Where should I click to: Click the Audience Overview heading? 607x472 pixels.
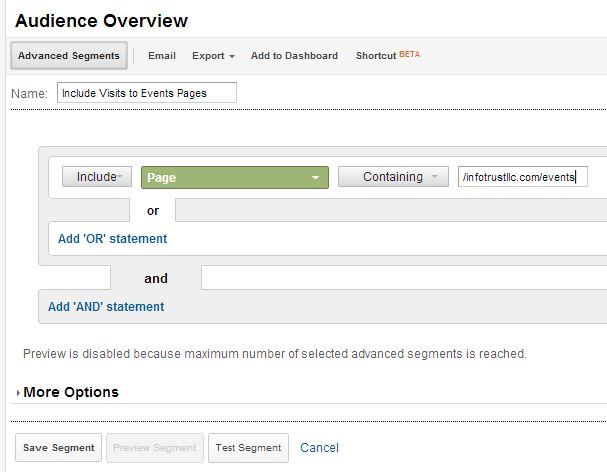(x=100, y=20)
